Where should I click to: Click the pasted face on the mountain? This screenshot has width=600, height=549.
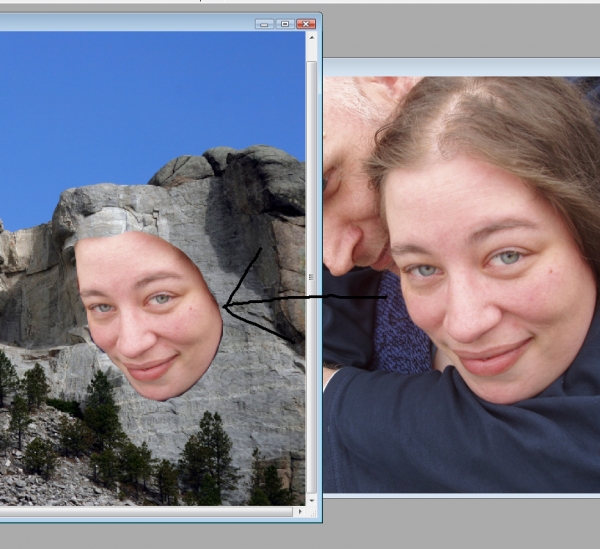(x=149, y=314)
